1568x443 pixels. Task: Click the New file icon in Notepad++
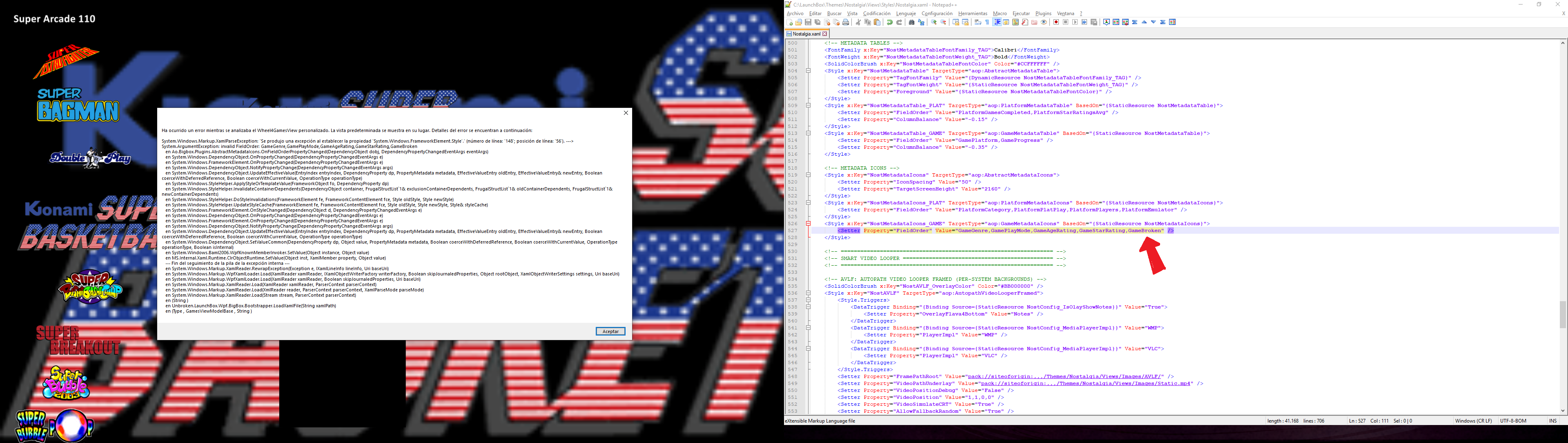[789, 22]
